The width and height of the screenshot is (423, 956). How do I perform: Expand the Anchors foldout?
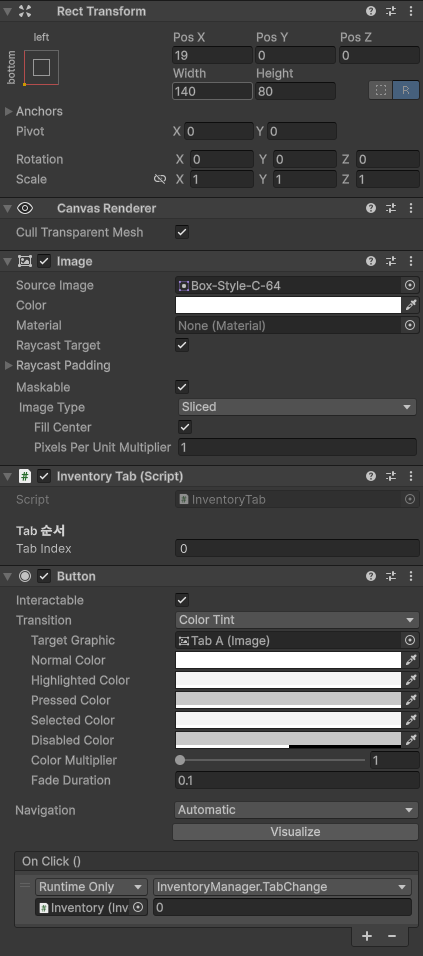pyautogui.click(x=9, y=112)
